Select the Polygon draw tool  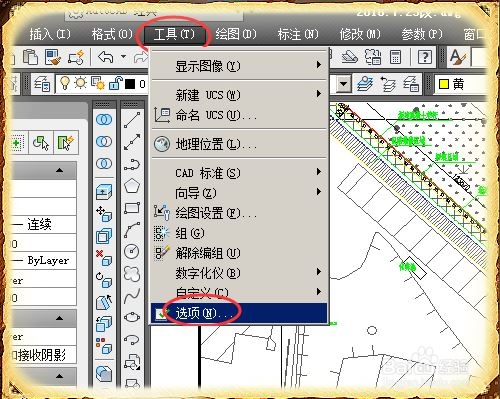(x=132, y=186)
